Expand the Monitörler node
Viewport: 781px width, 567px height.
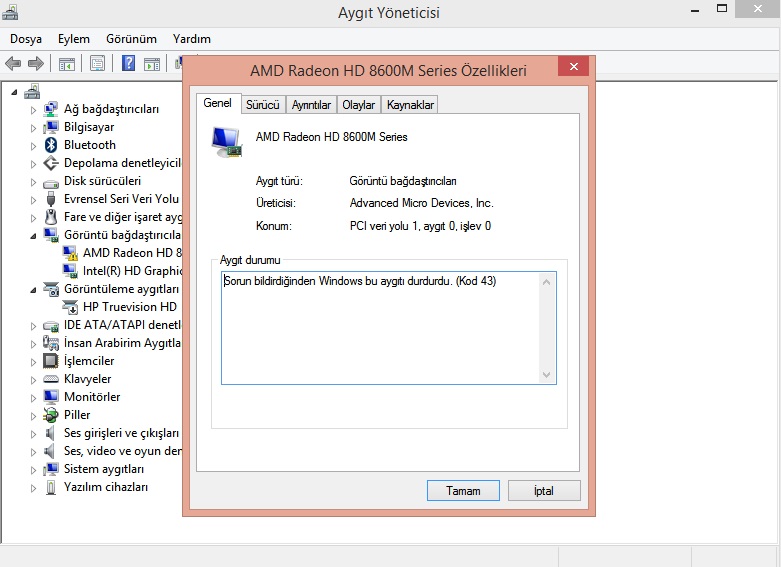pyautogui.click(x=33, y=398)
